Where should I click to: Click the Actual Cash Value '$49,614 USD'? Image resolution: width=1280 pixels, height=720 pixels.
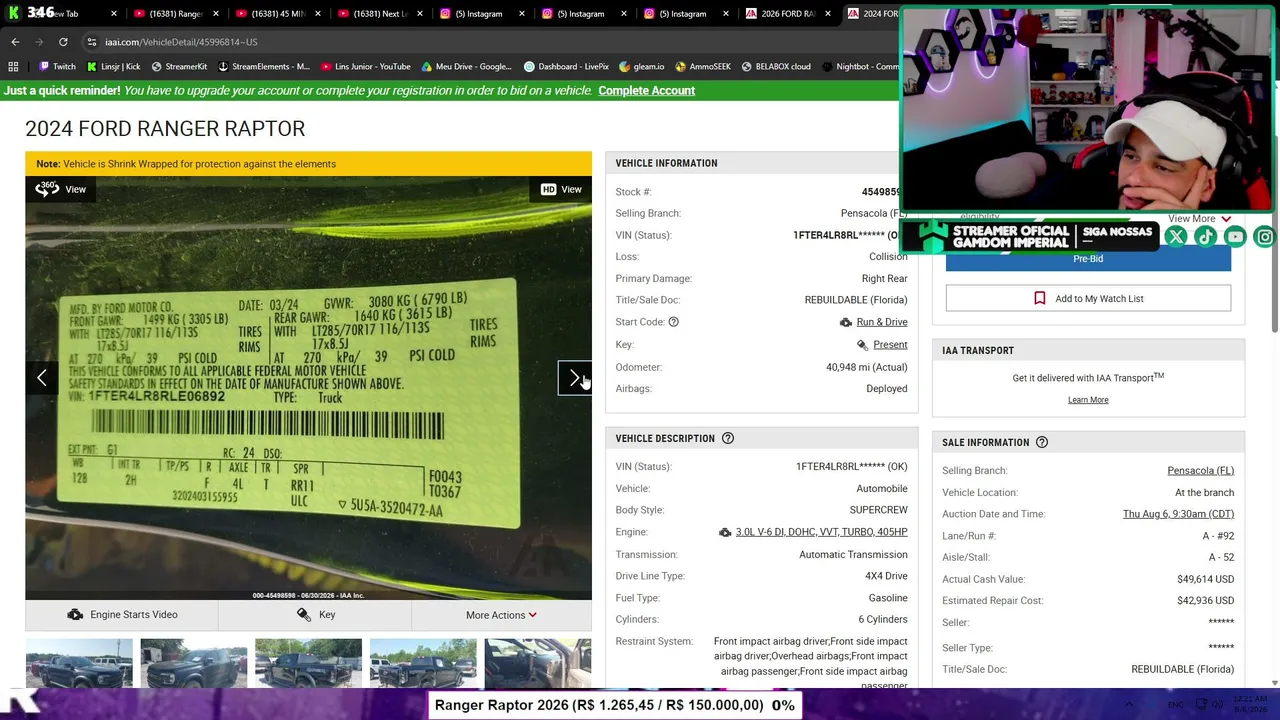(x=1205, y=579)
